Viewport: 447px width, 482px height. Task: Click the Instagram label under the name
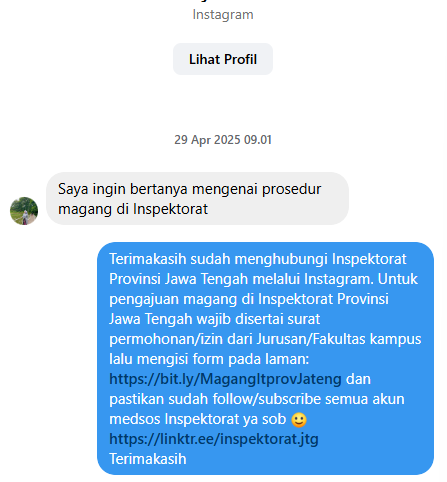tap(223, 15)
